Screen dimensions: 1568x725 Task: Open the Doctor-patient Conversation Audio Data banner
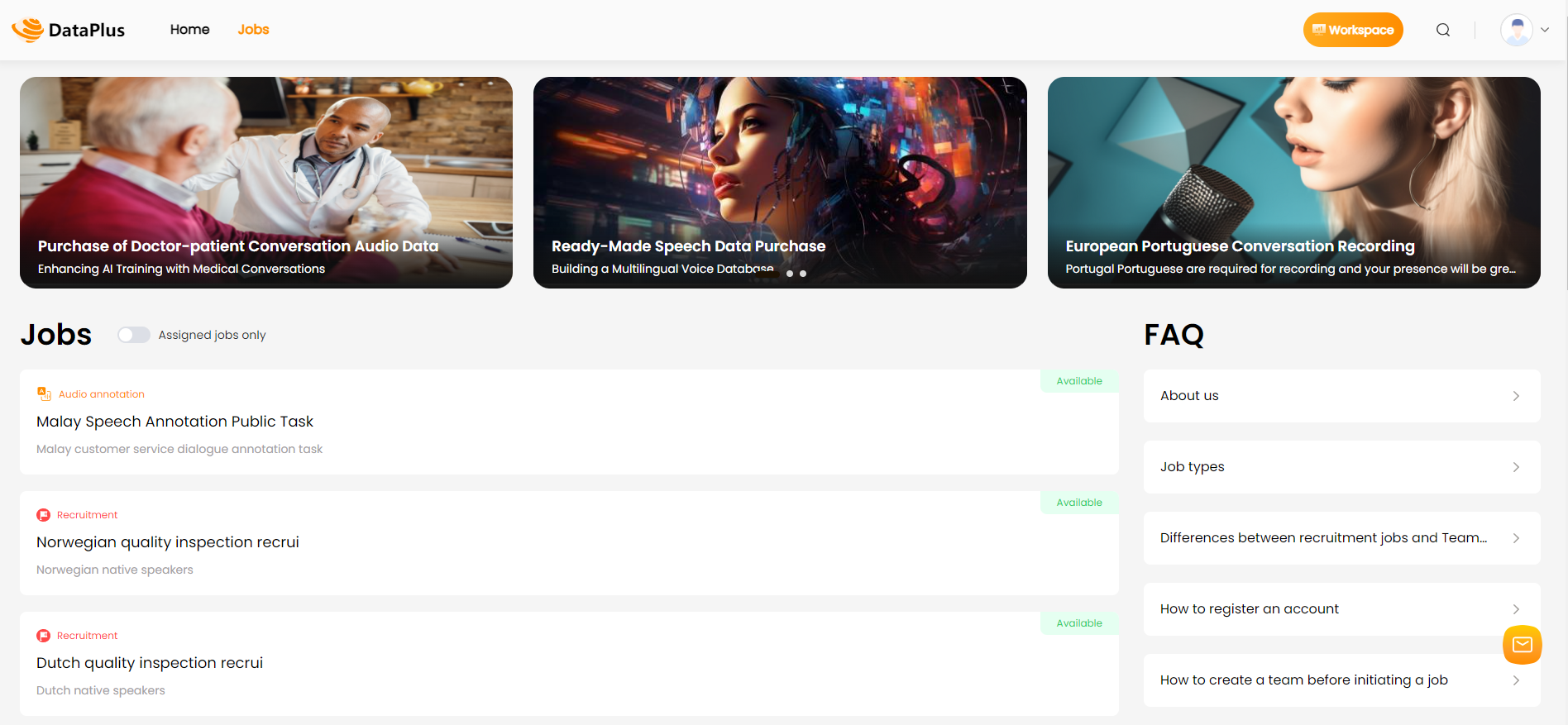coord(266,183)
